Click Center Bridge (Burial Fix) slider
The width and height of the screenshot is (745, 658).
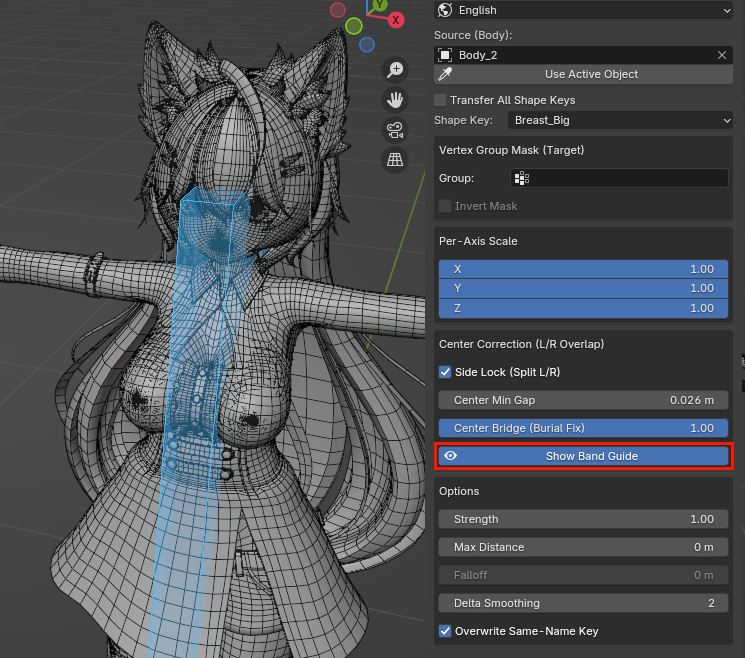583,428
